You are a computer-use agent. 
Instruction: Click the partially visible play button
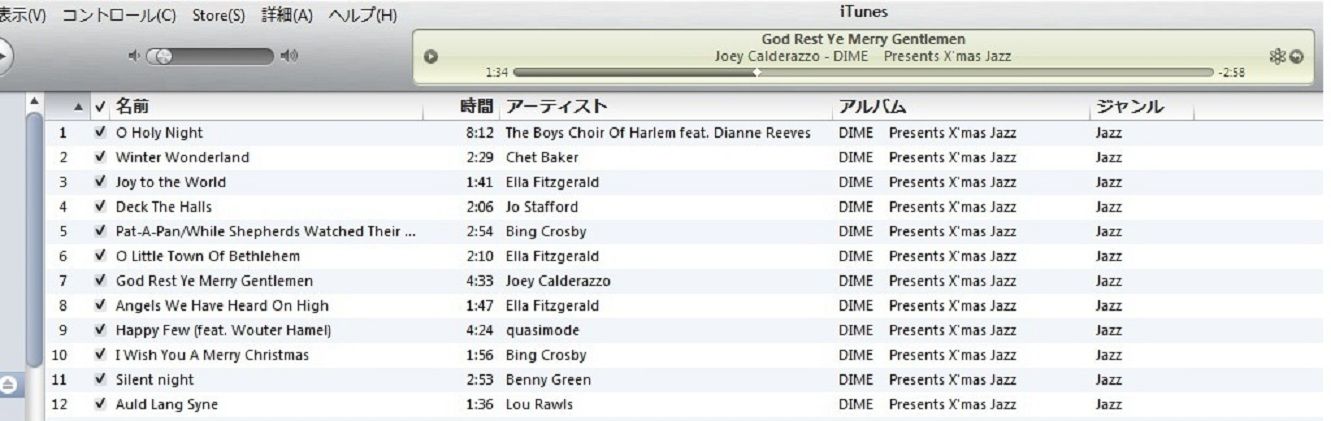pos(5,55)
